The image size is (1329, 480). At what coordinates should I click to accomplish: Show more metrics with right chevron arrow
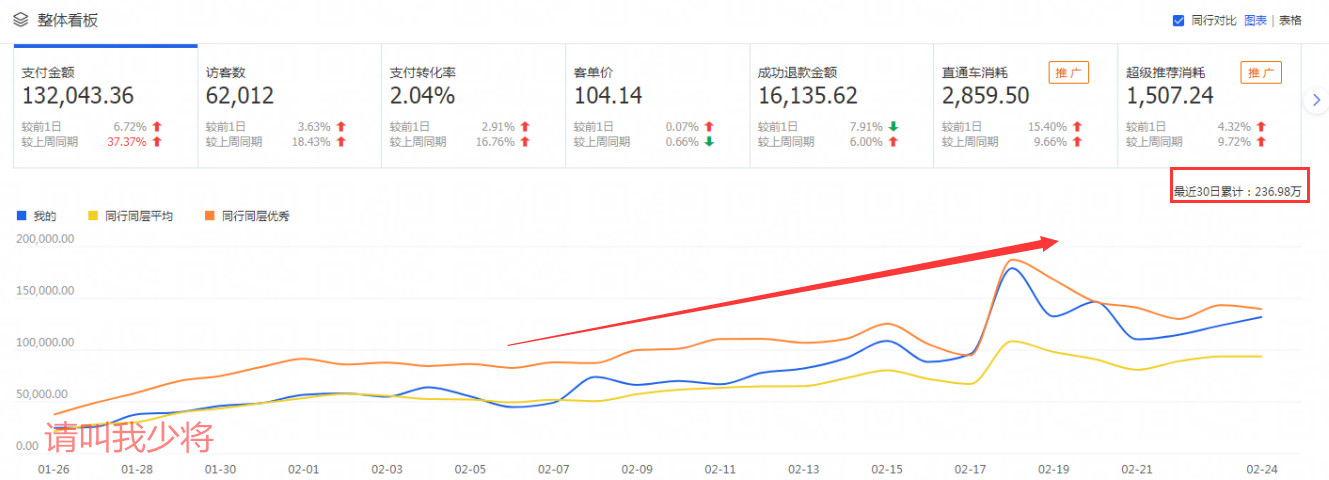(x=1317, y=98)
